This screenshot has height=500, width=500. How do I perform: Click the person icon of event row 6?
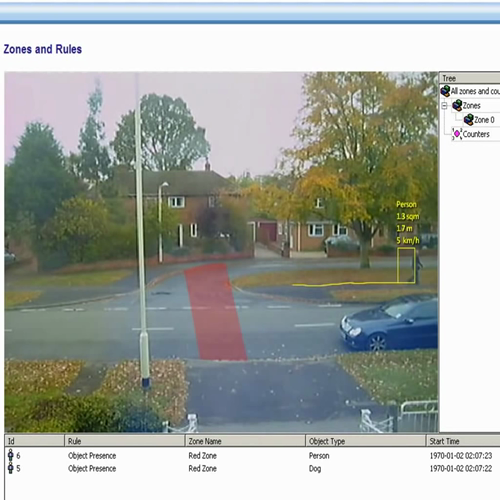click(11, 455)
